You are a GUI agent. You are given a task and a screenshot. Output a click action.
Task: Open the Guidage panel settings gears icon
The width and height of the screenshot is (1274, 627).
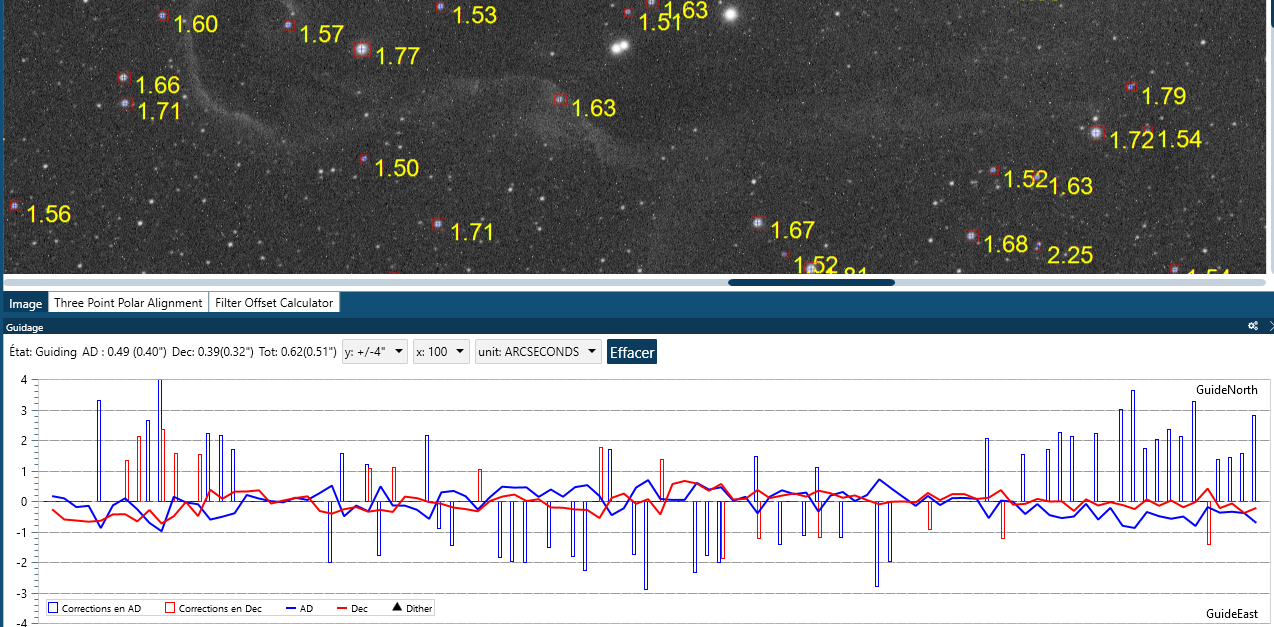(1252, 326)
